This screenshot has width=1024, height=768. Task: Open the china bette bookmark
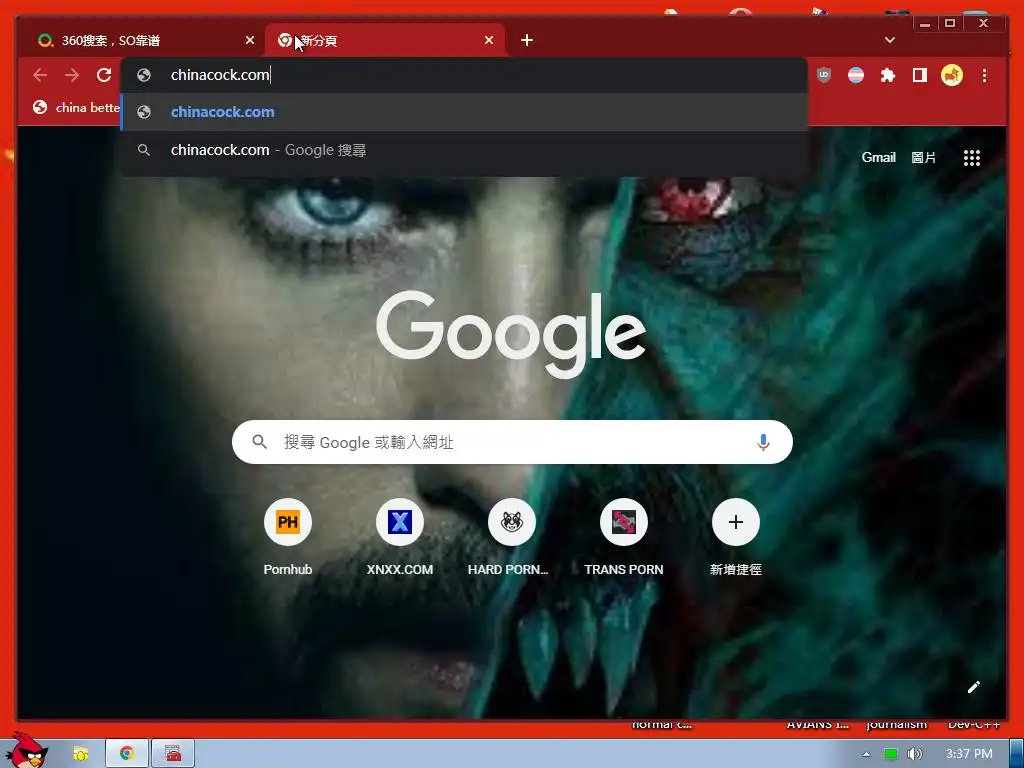point(77,108)
